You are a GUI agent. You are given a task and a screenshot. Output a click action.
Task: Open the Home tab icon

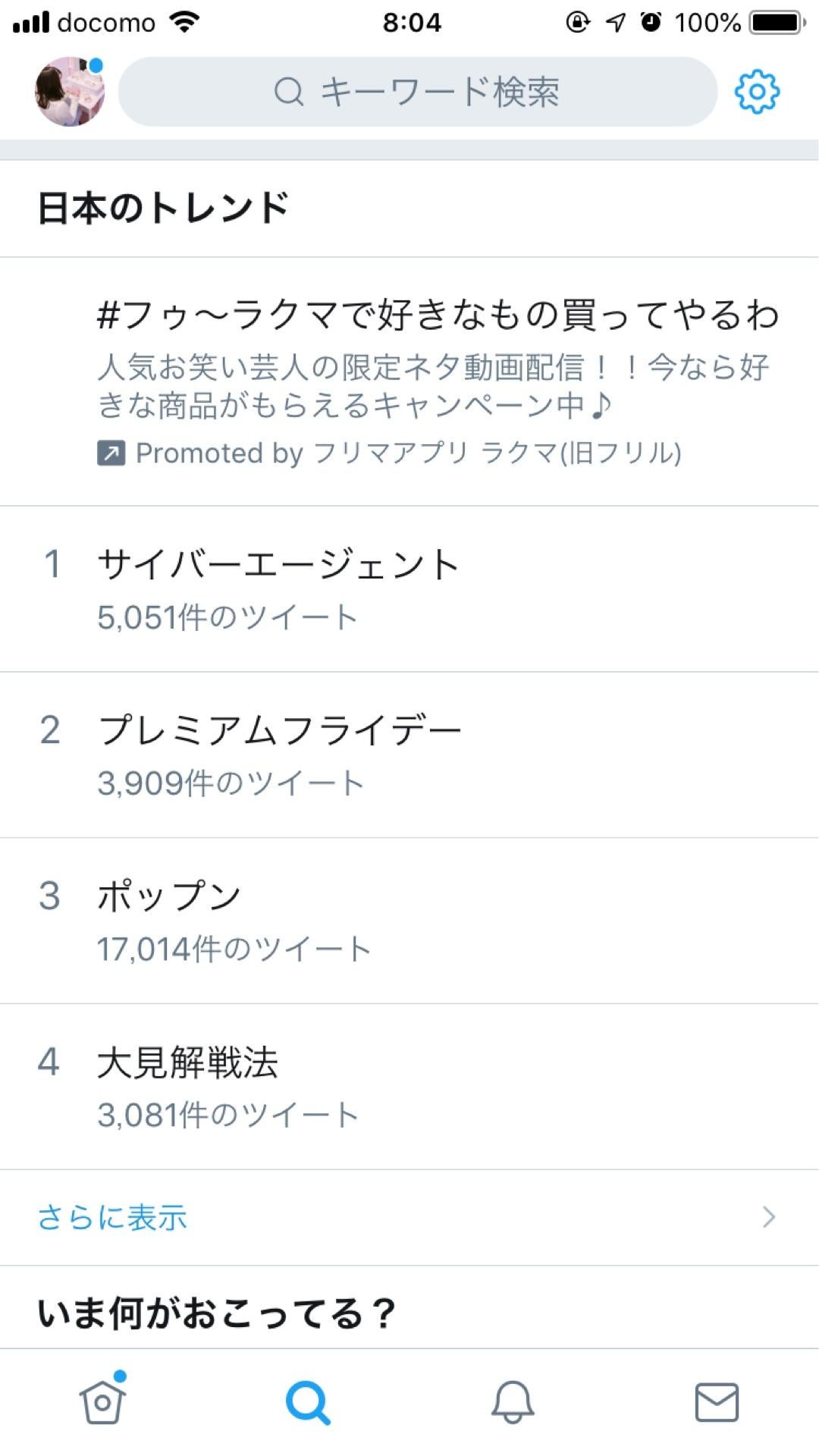coord(103,1401)
